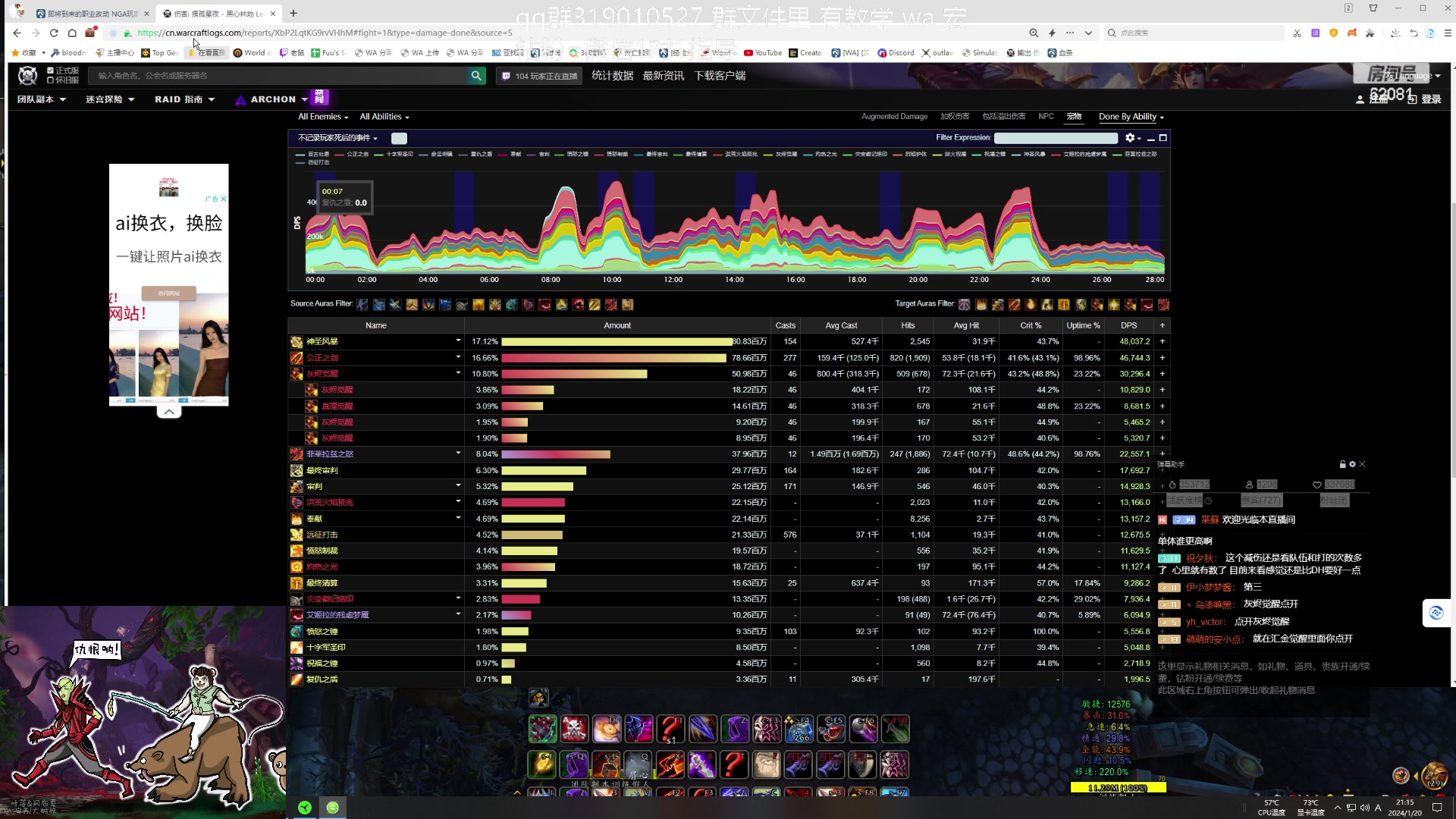
Task: Click the Filter Expression input field
Action: pyautogui.click(x=1056, y=138)
